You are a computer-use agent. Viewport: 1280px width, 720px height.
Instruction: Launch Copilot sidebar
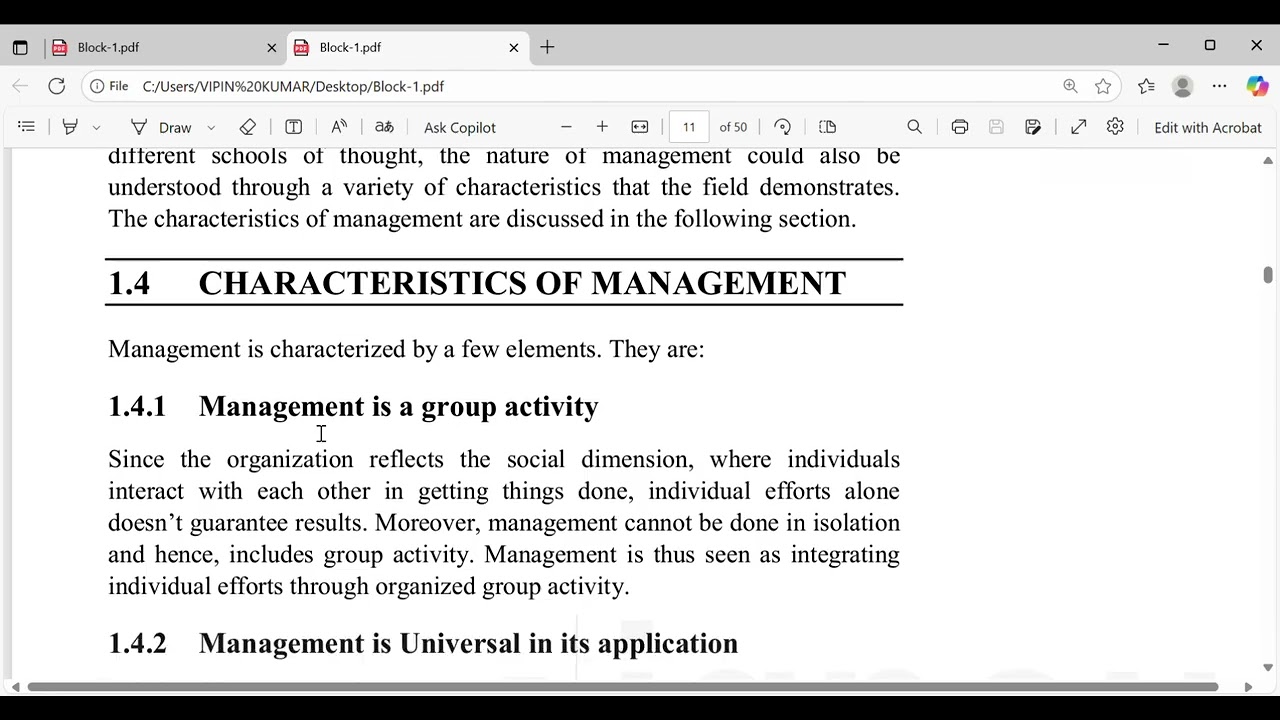1257,86
